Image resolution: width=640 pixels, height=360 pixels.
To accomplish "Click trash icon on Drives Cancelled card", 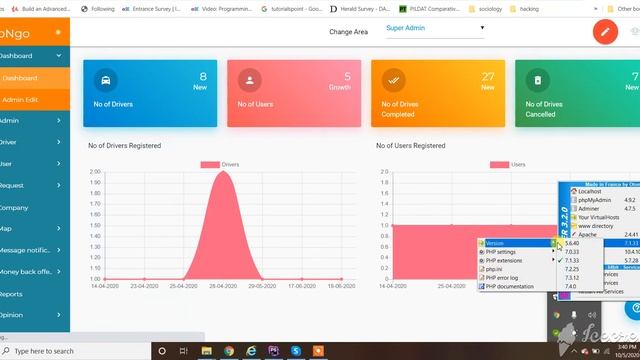I will 538,80.
